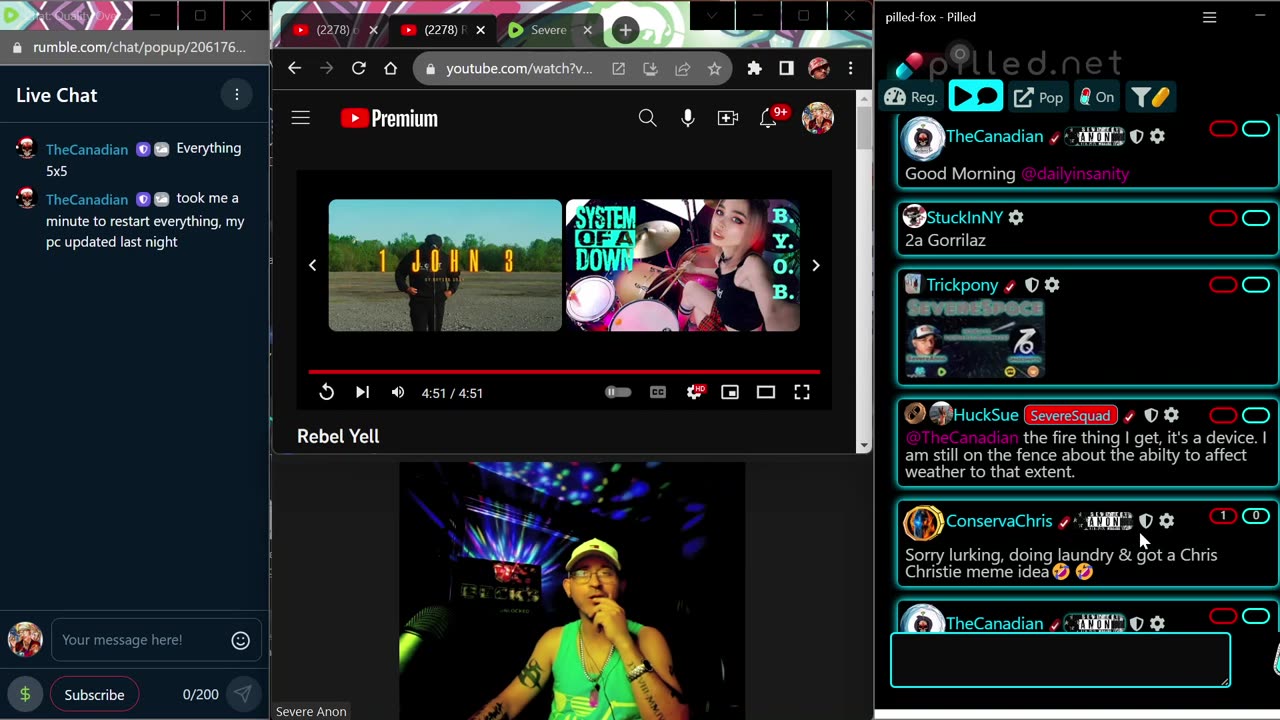Open the System of a Down B.Y.O.B. video
The width and height of the screenshot is (1280, 720).
pyautogui.click(x=683, y=265)
